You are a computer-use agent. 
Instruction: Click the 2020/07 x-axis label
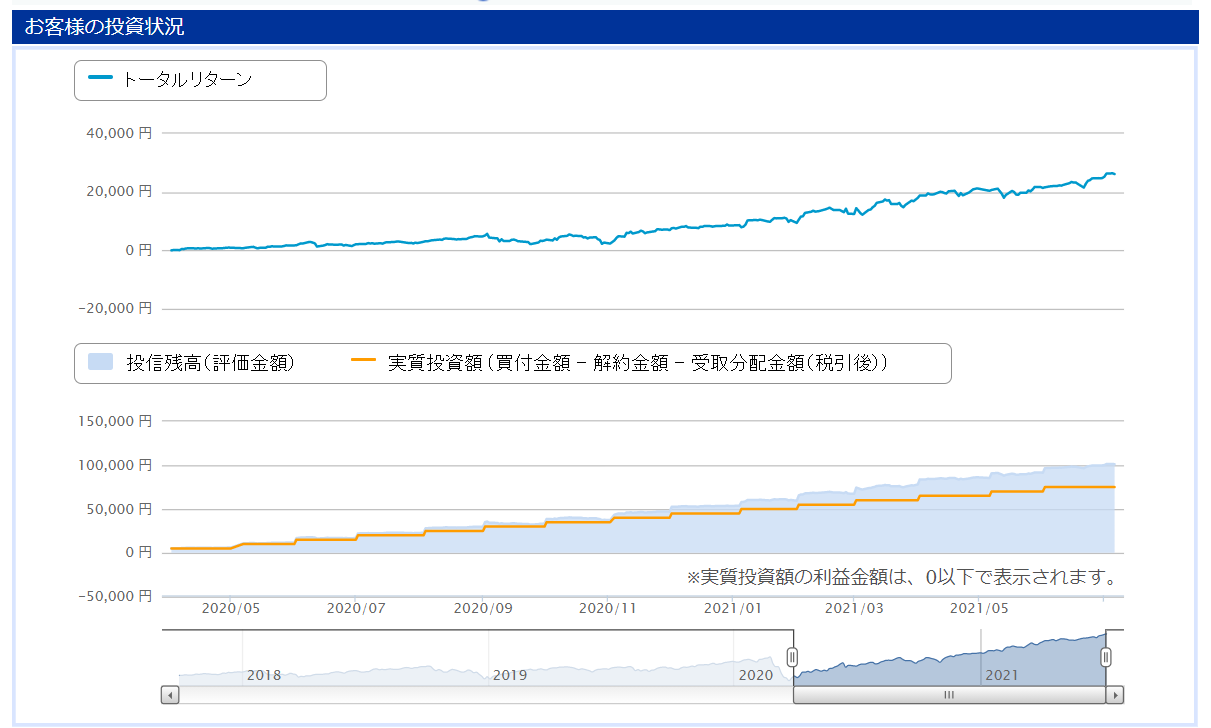[357, 607]
